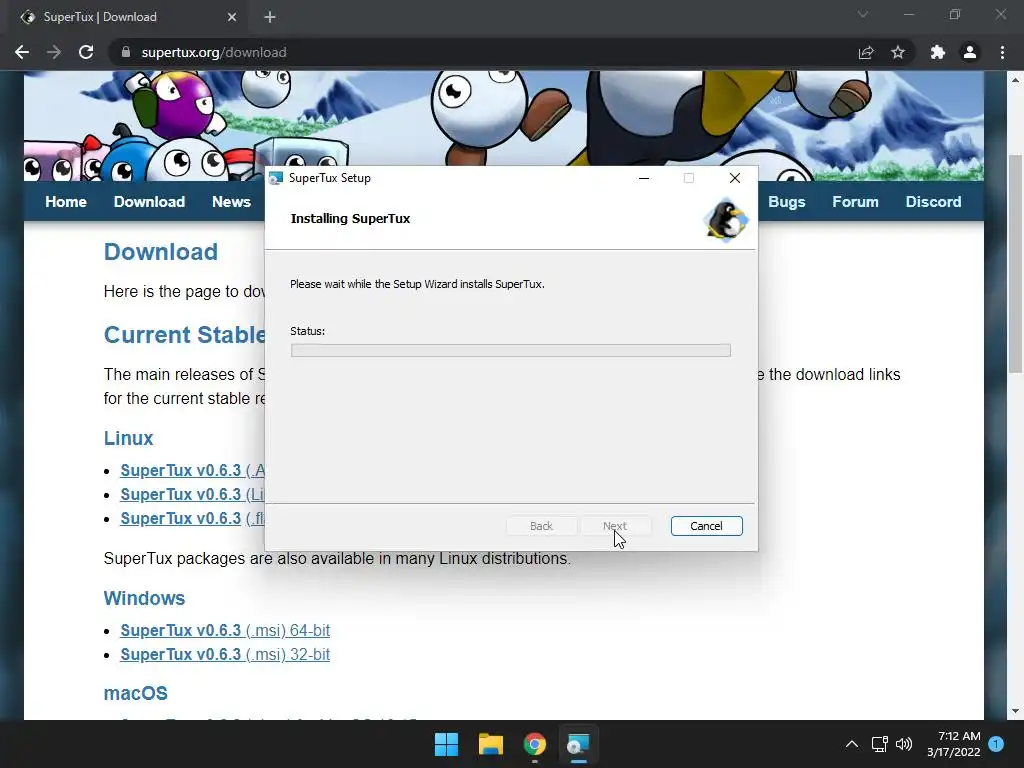Click the SuperTux Setup title bar icon

[276, 178]
